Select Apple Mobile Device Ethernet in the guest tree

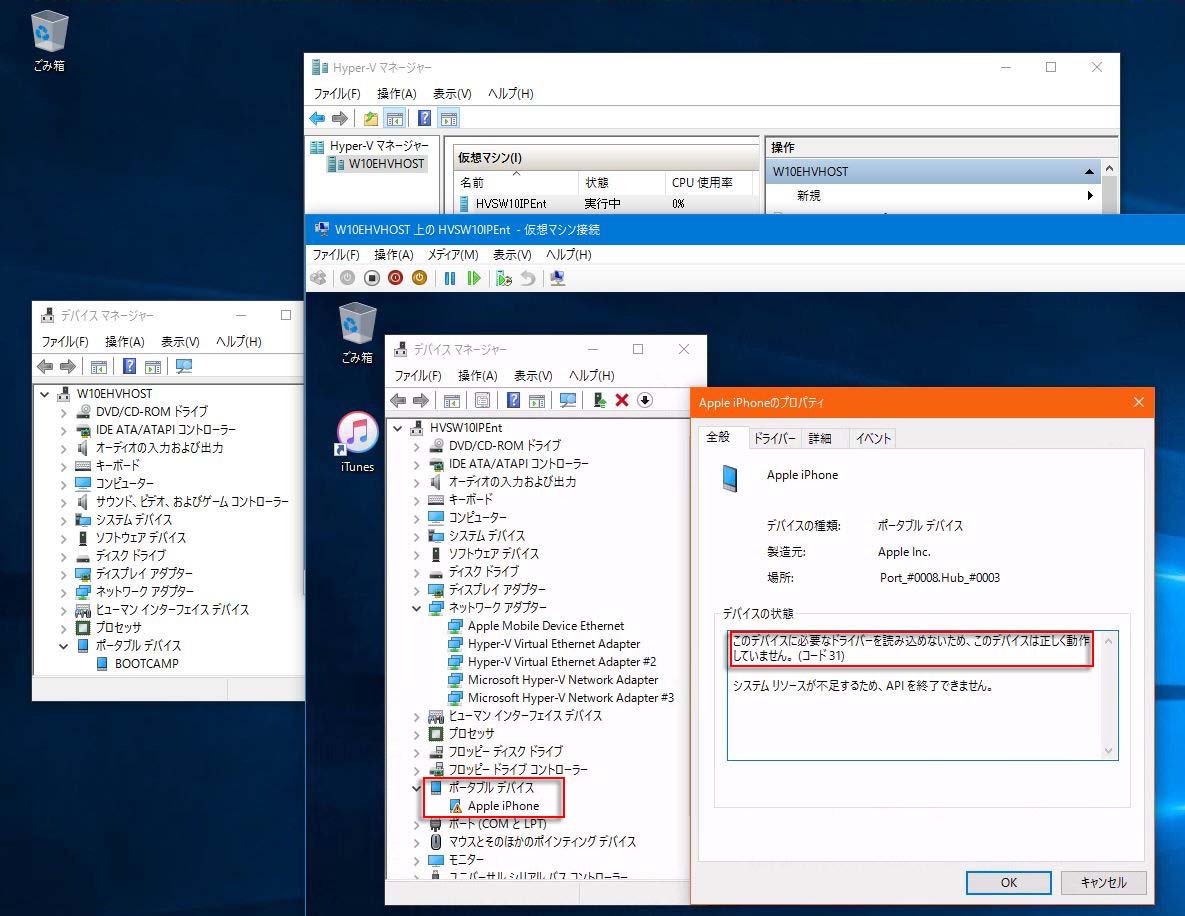point(546,626)
